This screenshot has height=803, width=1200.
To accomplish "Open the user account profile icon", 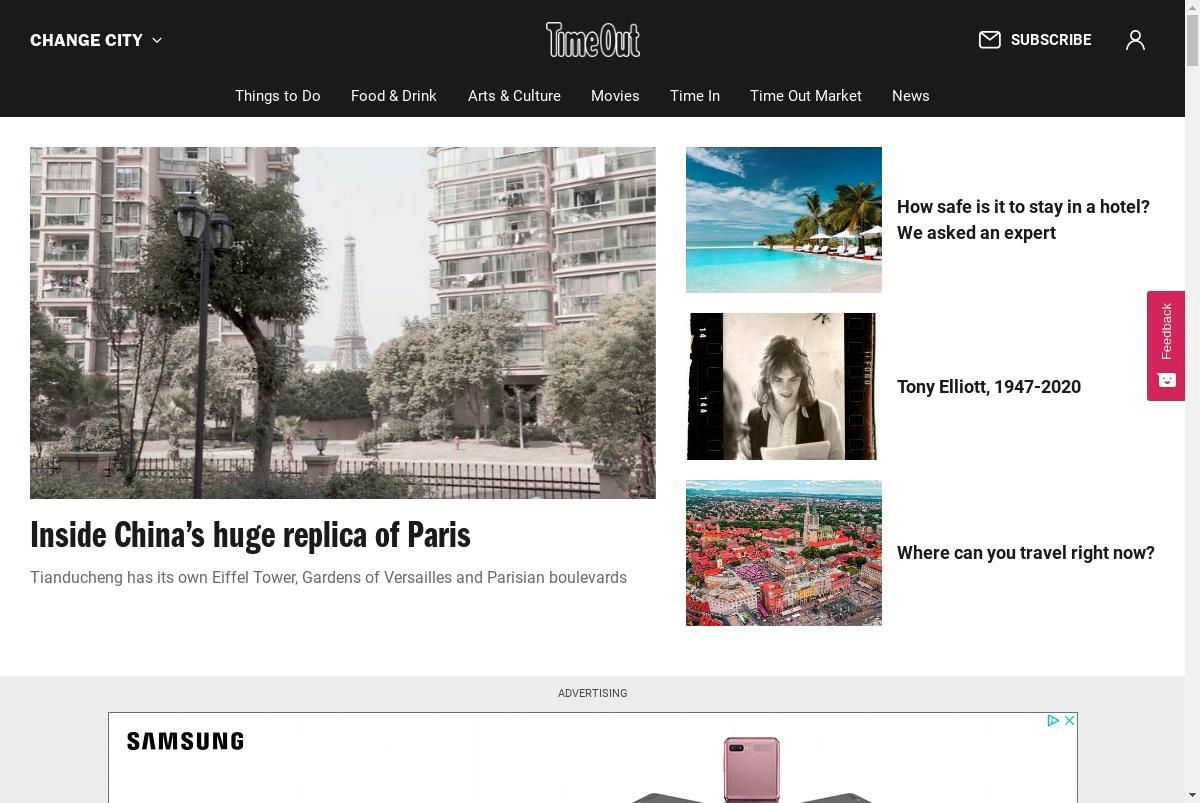I will 1135,40.
